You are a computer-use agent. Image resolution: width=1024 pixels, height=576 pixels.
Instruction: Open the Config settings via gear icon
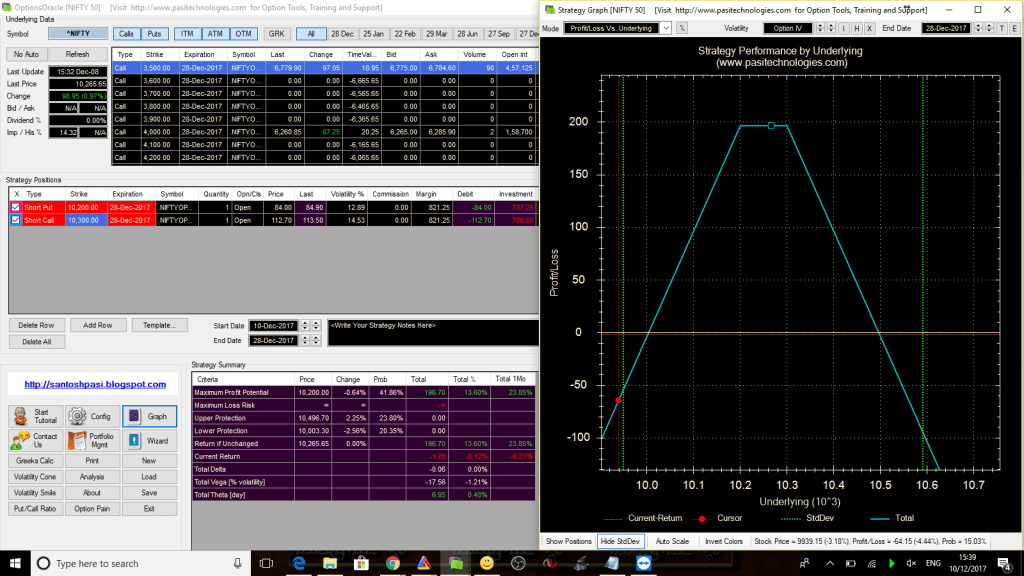[x=76, y=415]
